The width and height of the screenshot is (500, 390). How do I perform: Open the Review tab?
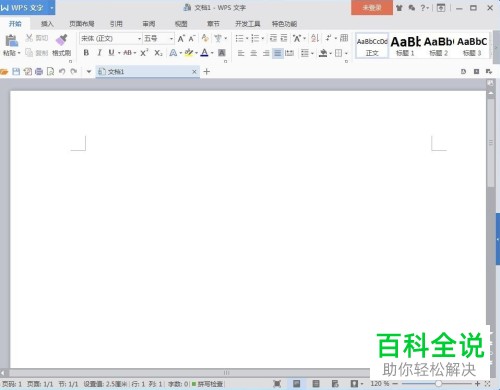[149, 24]
